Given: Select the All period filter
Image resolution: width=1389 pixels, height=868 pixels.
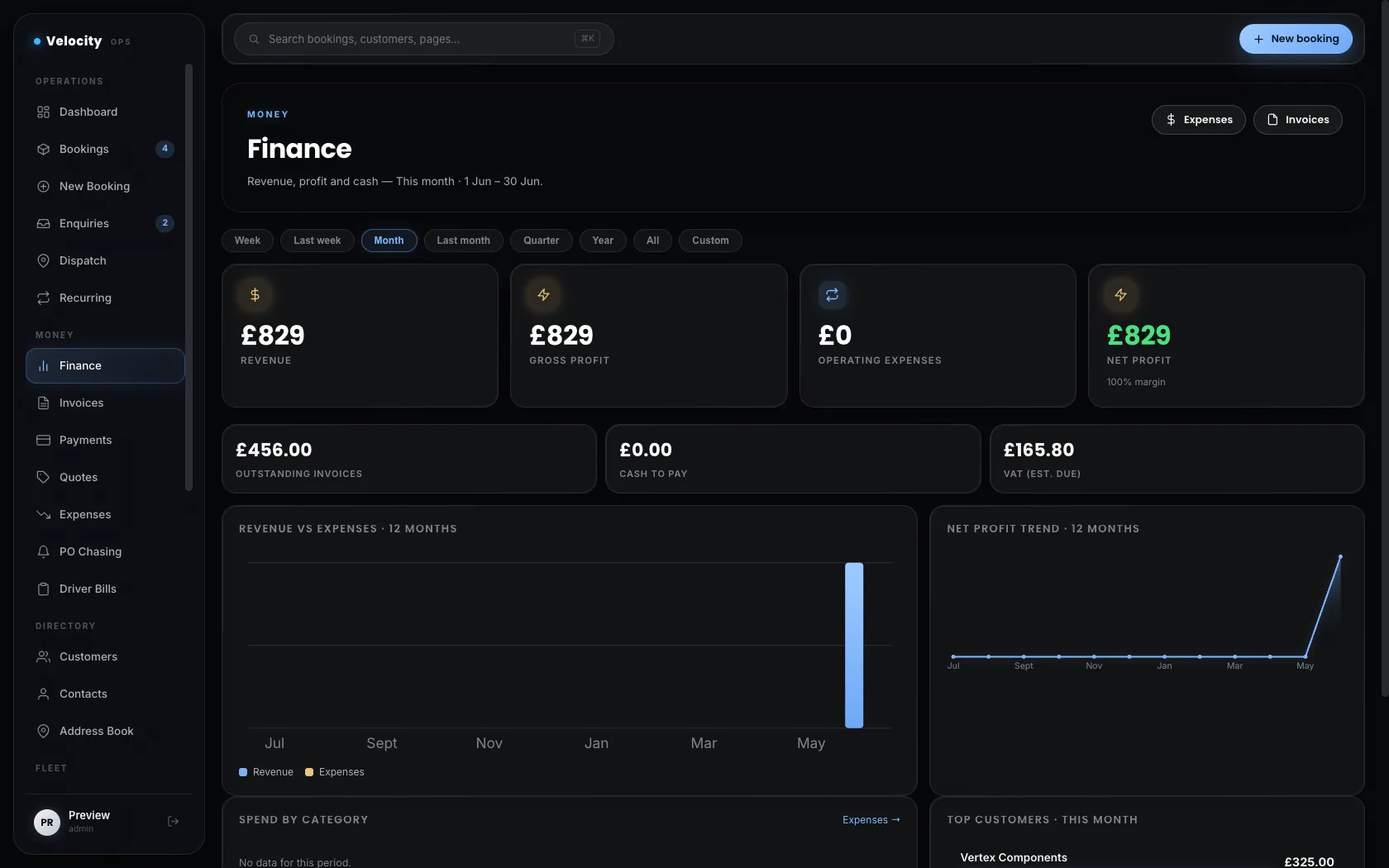Looking at the screenshot, I should pos(652,241).
